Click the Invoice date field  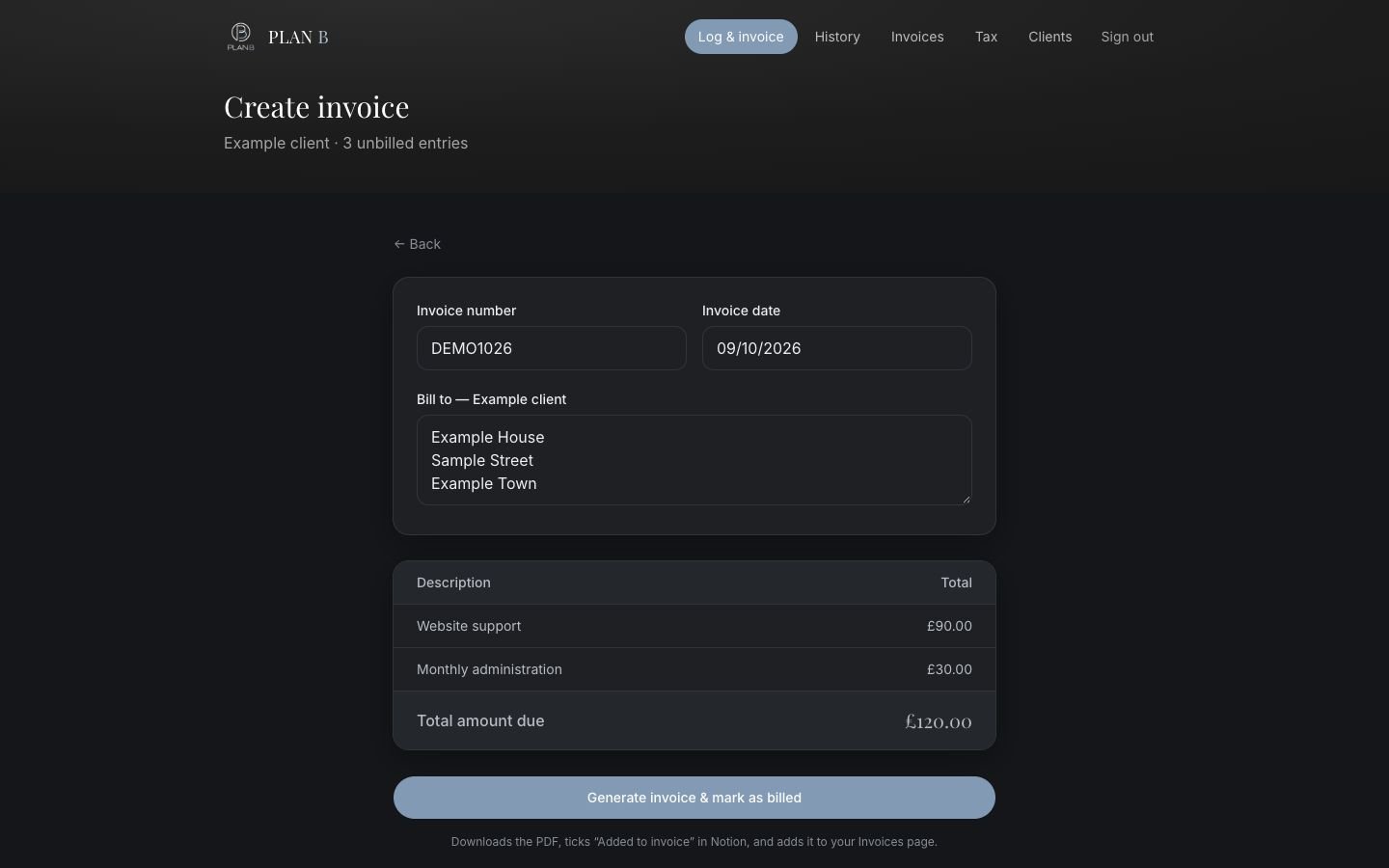click(837, 348)
